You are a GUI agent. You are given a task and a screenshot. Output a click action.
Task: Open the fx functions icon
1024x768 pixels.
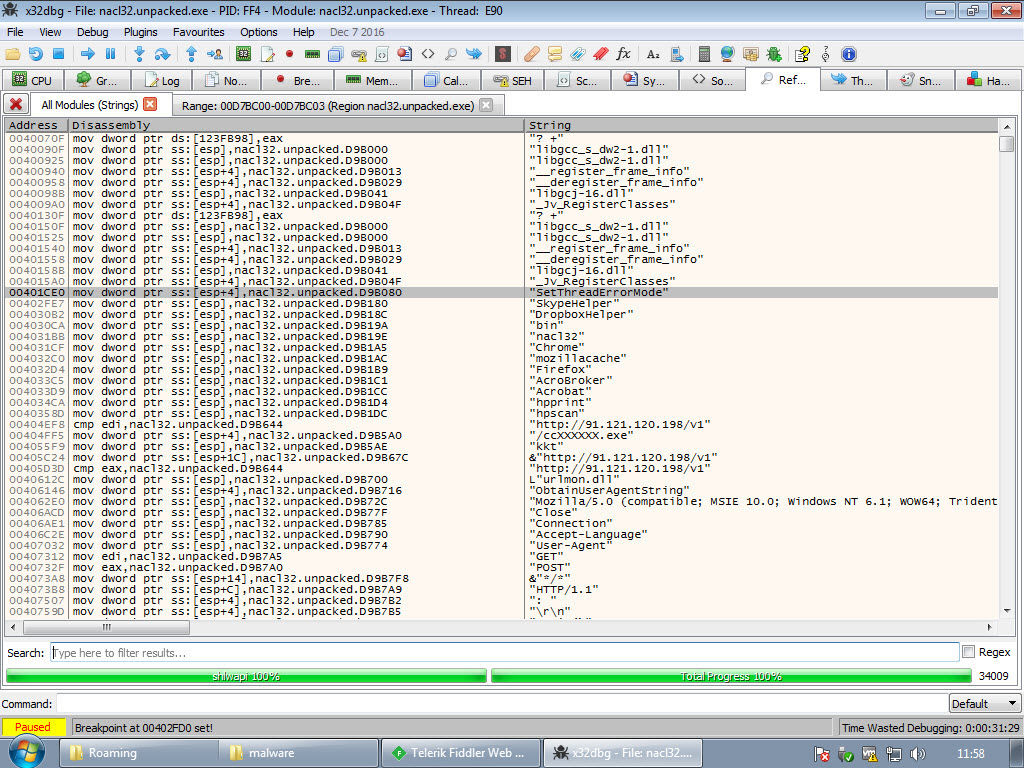point(623,53)
